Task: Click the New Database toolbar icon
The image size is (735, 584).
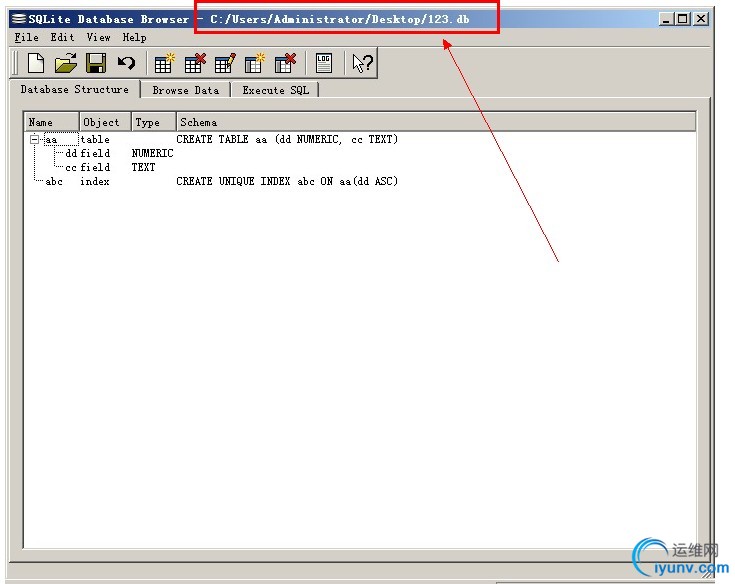Action: pos(36,63)
